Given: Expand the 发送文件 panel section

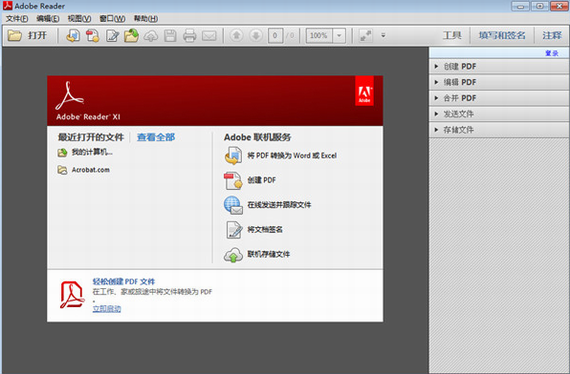Looking at the screenshot, I should tap(499, 114).
